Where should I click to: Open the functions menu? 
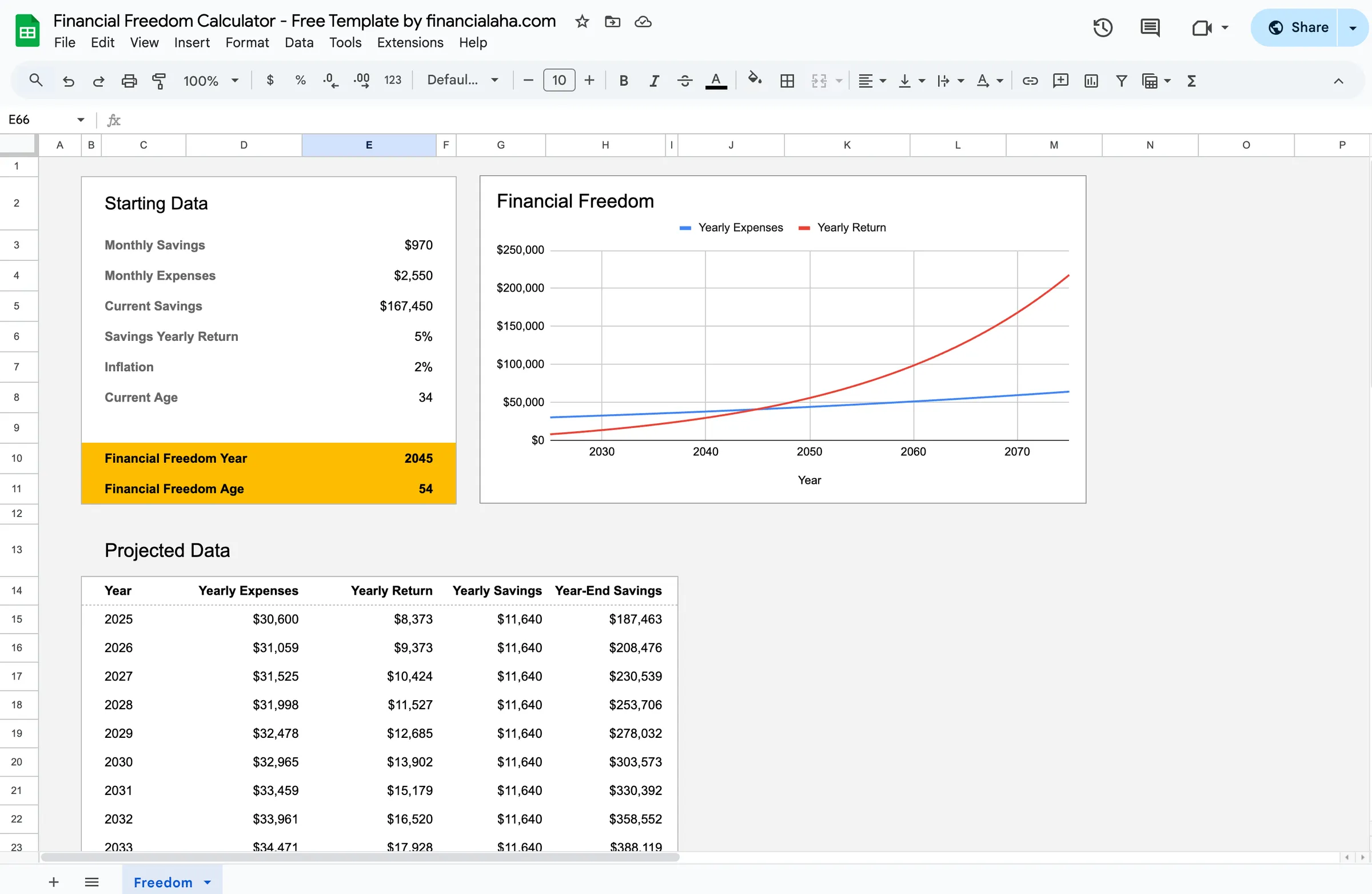[x=1191, y=80]
